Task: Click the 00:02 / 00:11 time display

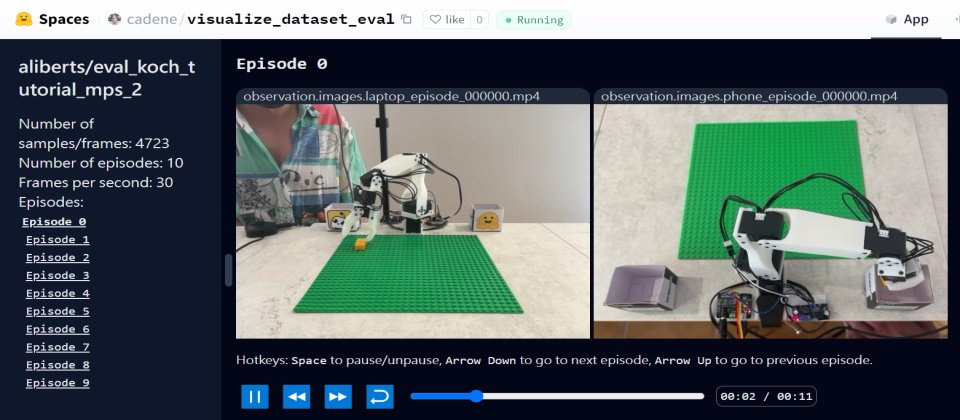Action: click(x=767, y=396)
